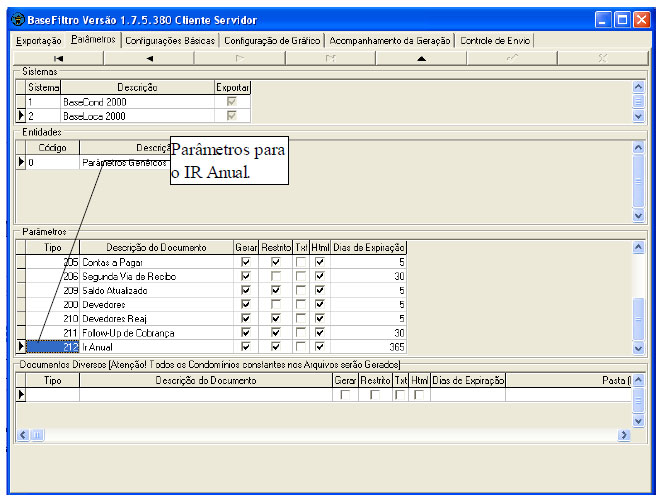660x502 pixels.
Task: Toggle Exportar checkbox for BaseCond 2000
Action: pos(232,102)
